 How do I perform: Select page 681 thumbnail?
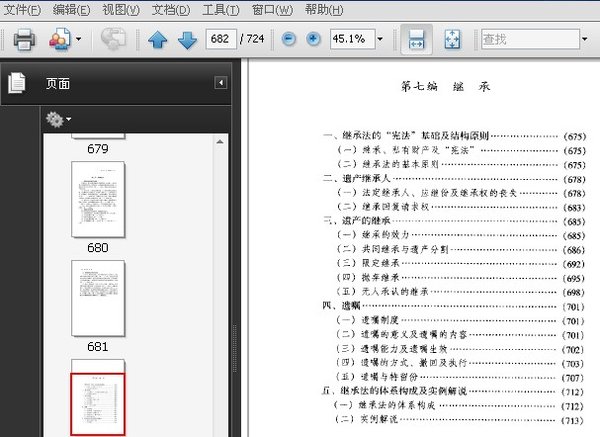(98, 298)
